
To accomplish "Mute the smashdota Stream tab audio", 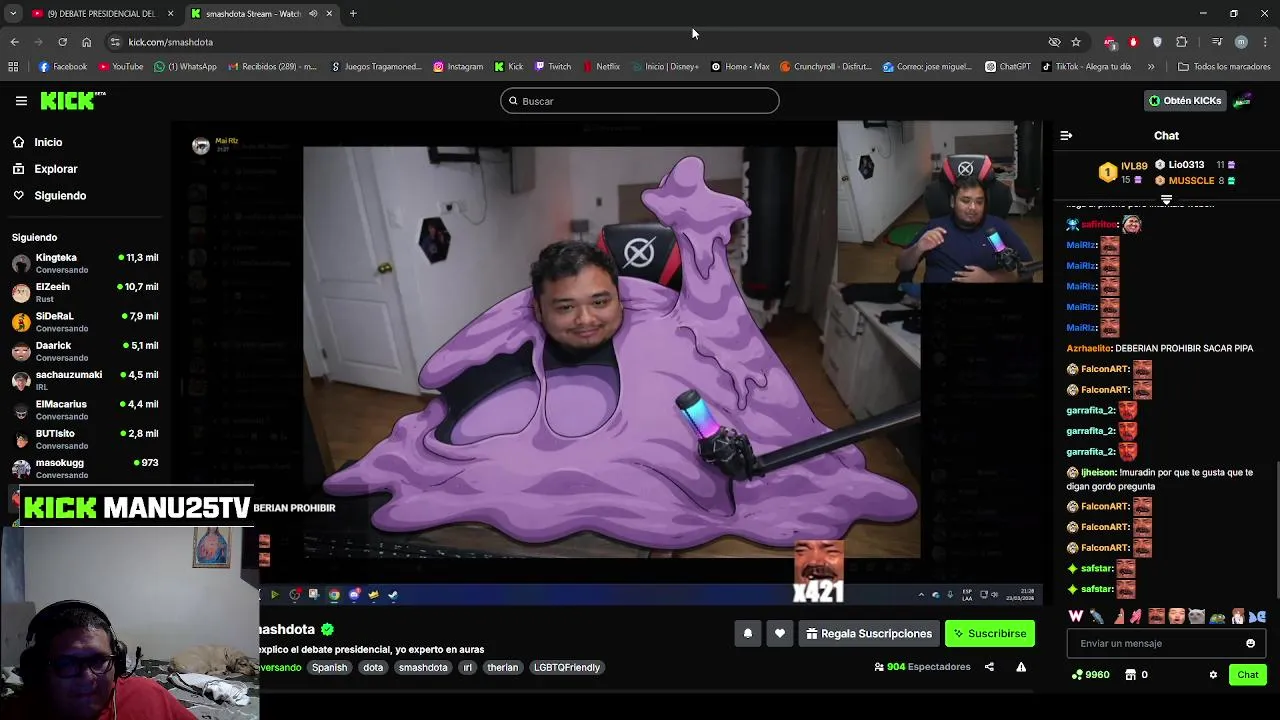I will point(313,14).
